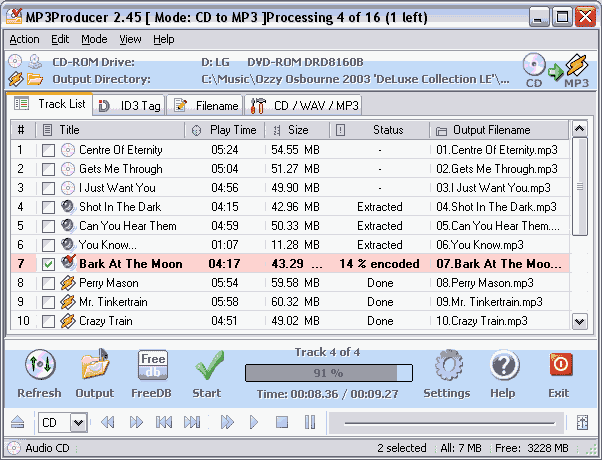The image size is (602, 460).
Task: Select the Track List tab
Action: tap(49, 104)
